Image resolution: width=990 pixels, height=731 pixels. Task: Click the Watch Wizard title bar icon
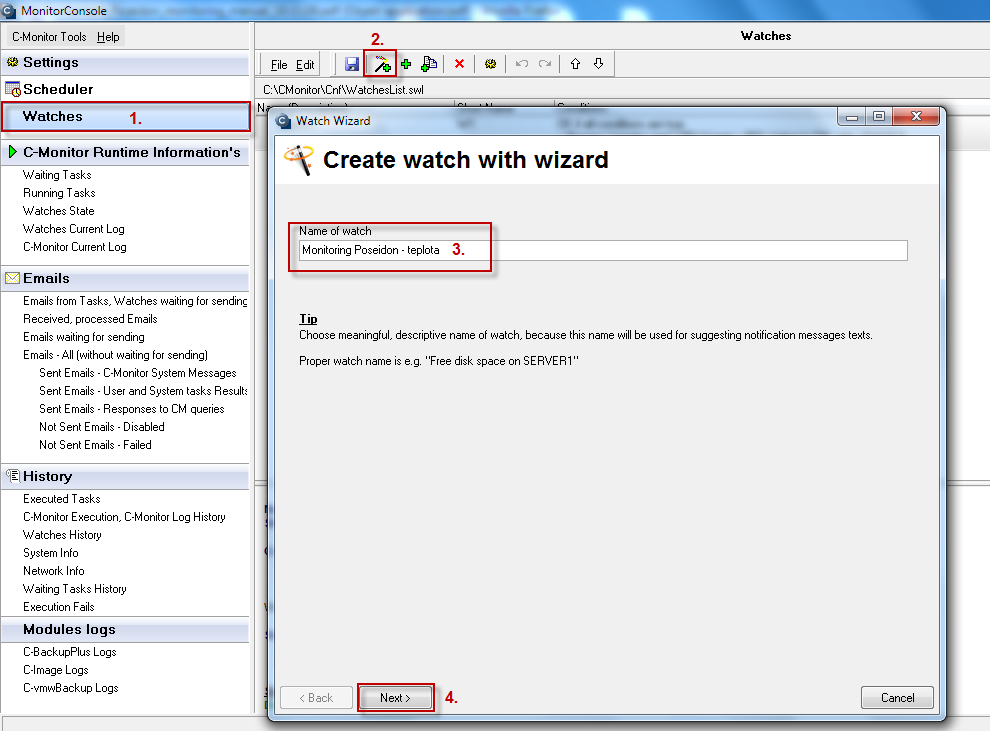pos(283,121)
